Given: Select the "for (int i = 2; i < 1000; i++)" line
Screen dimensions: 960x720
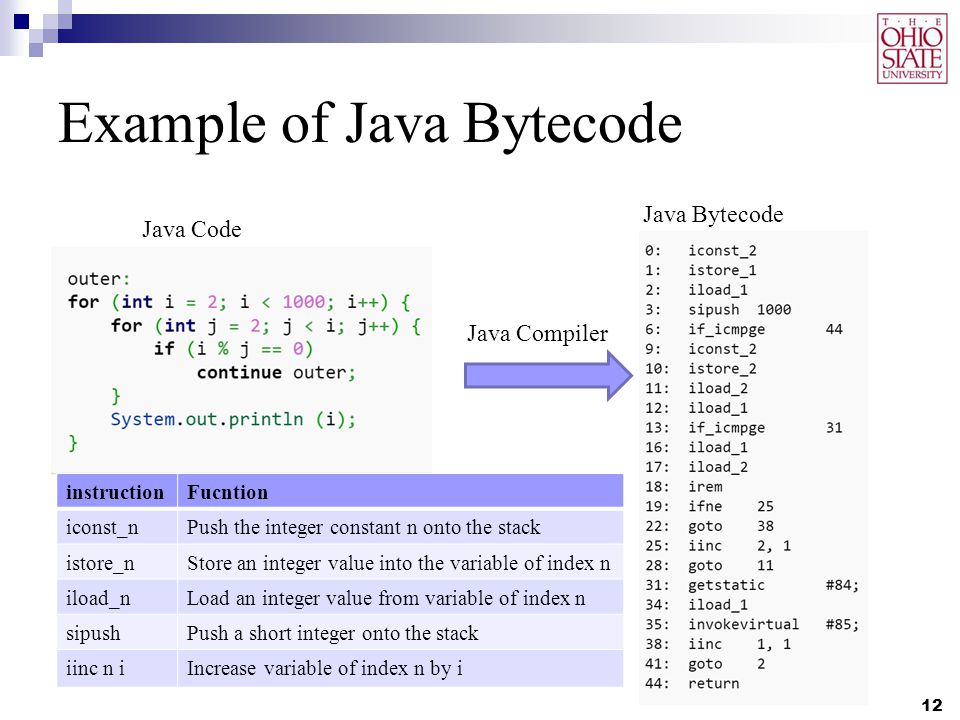Looking at the screenshot, I should click(239, 302).
